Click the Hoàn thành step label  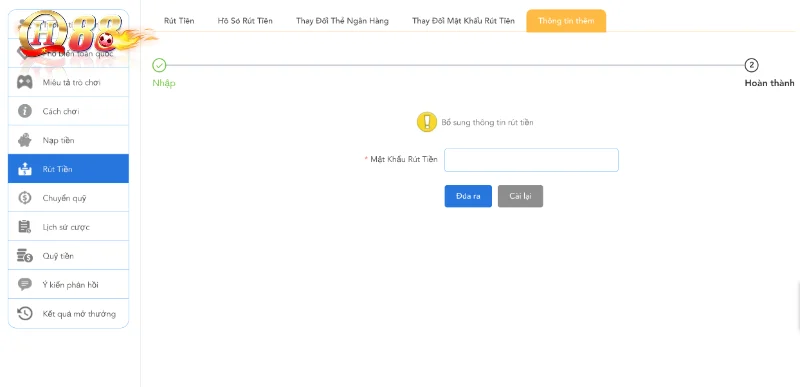pyautogui.click(x=769, y=83)
